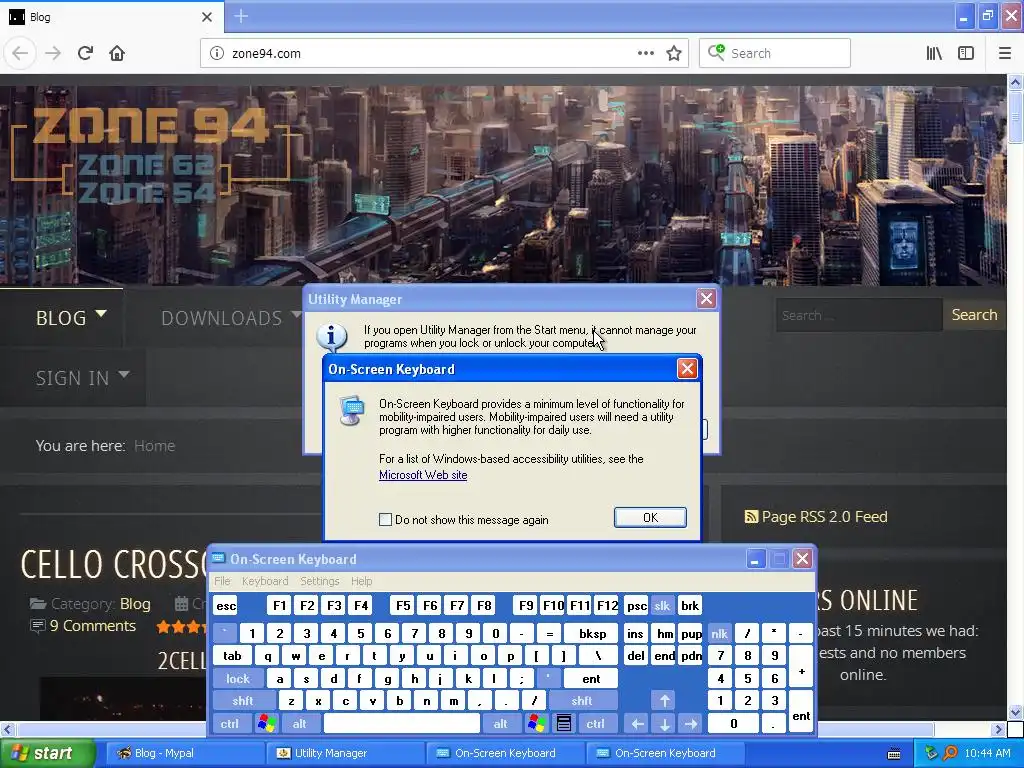Viewport: 1024px width, 768px height.
Task: Open the Microsoft Web site link
Action: (x=423, y=475)
